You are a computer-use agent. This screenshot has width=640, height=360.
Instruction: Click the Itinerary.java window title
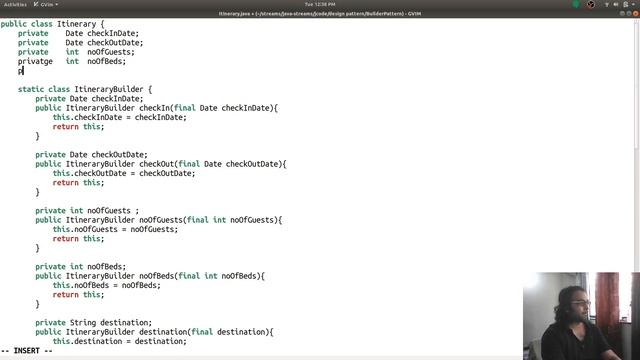320,13
